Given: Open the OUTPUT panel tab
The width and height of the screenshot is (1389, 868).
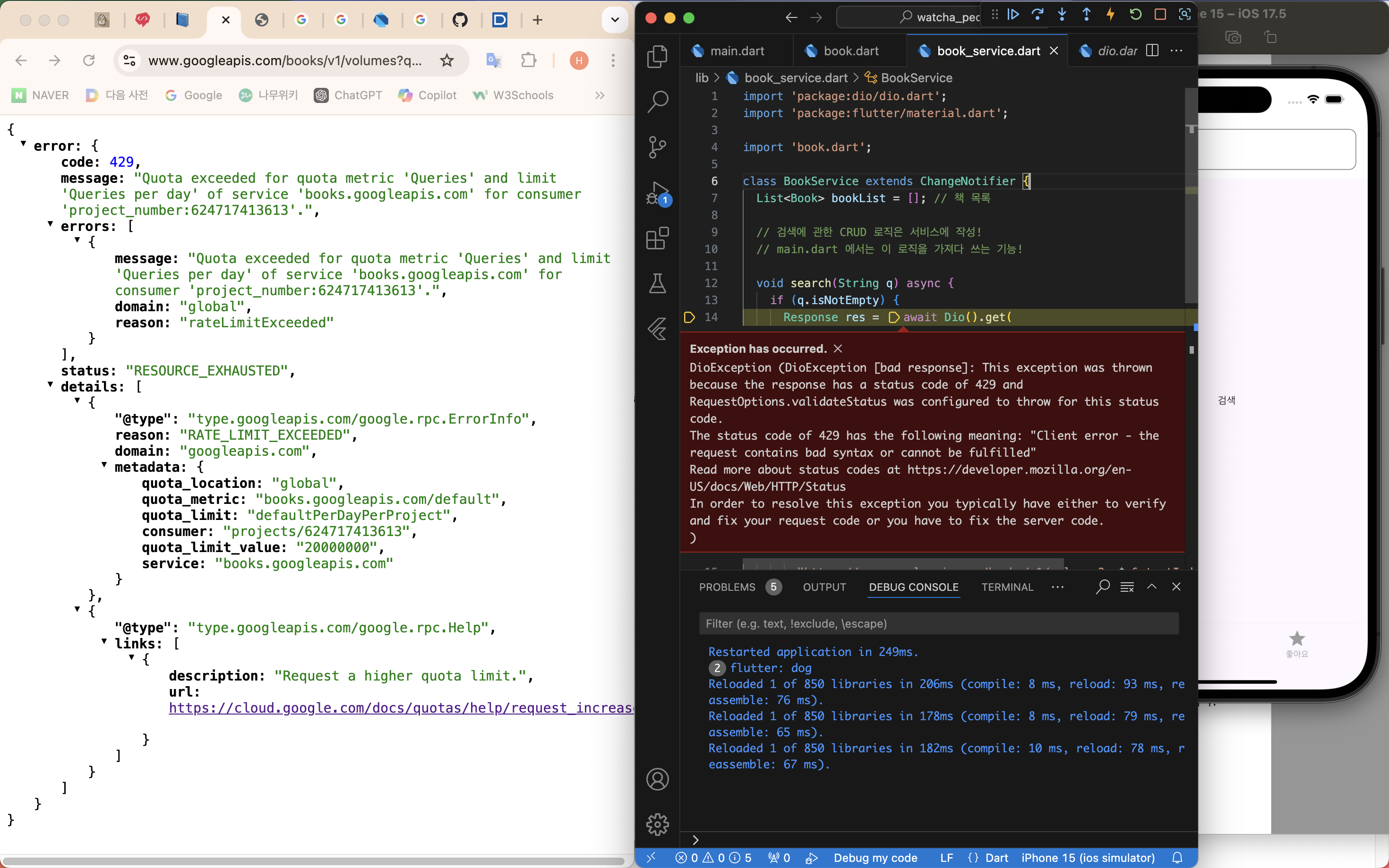Looking at the screenshot, I should pyautogui.click(x=824, y=587).
